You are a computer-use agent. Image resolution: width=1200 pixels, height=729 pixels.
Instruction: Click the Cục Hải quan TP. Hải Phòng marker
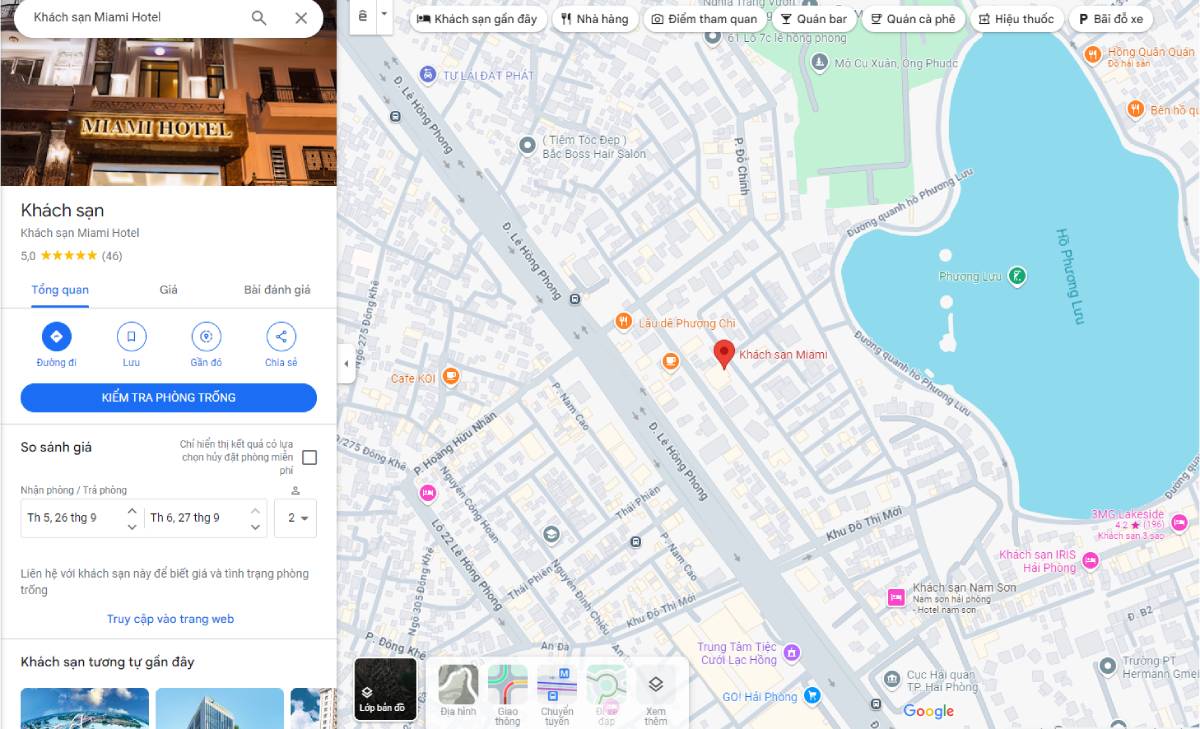[892, 680]
